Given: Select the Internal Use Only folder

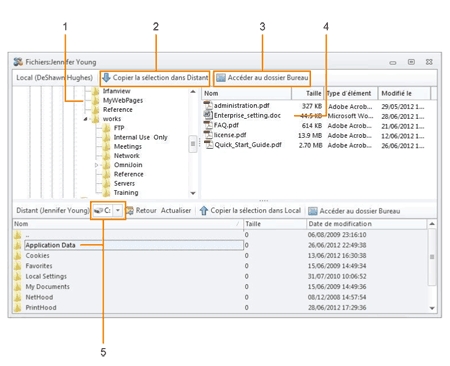Looking at the screenshot, I should pos(140,137).
